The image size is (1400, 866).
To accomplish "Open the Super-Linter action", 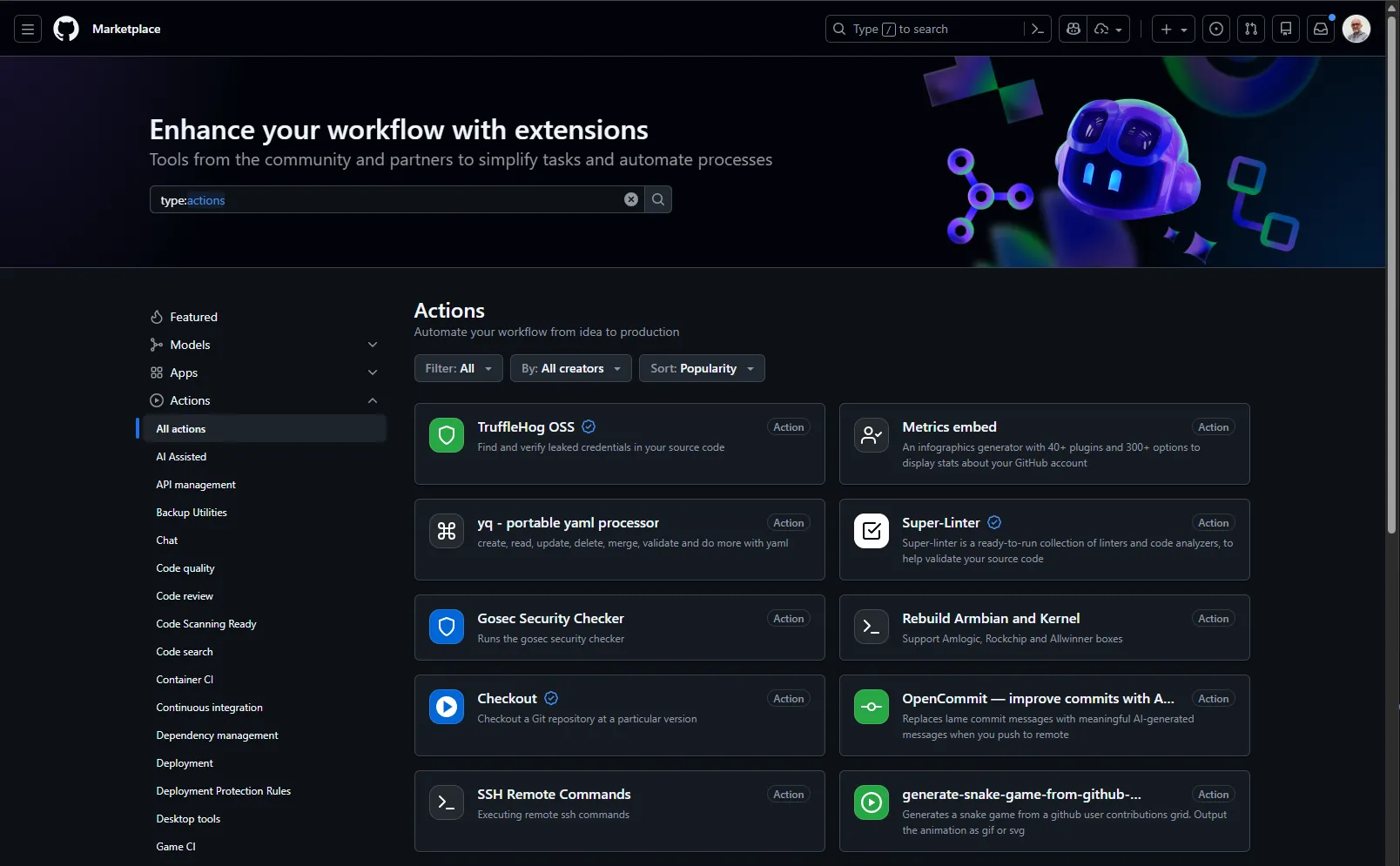I will [x=940, y=522].
